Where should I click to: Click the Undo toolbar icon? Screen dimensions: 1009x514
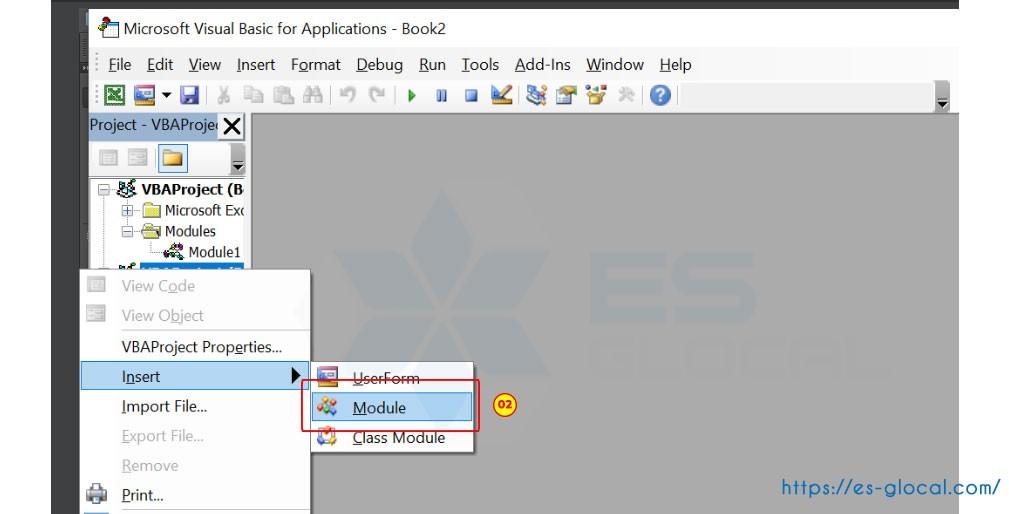pyautogui.click(x=347, y=95)
